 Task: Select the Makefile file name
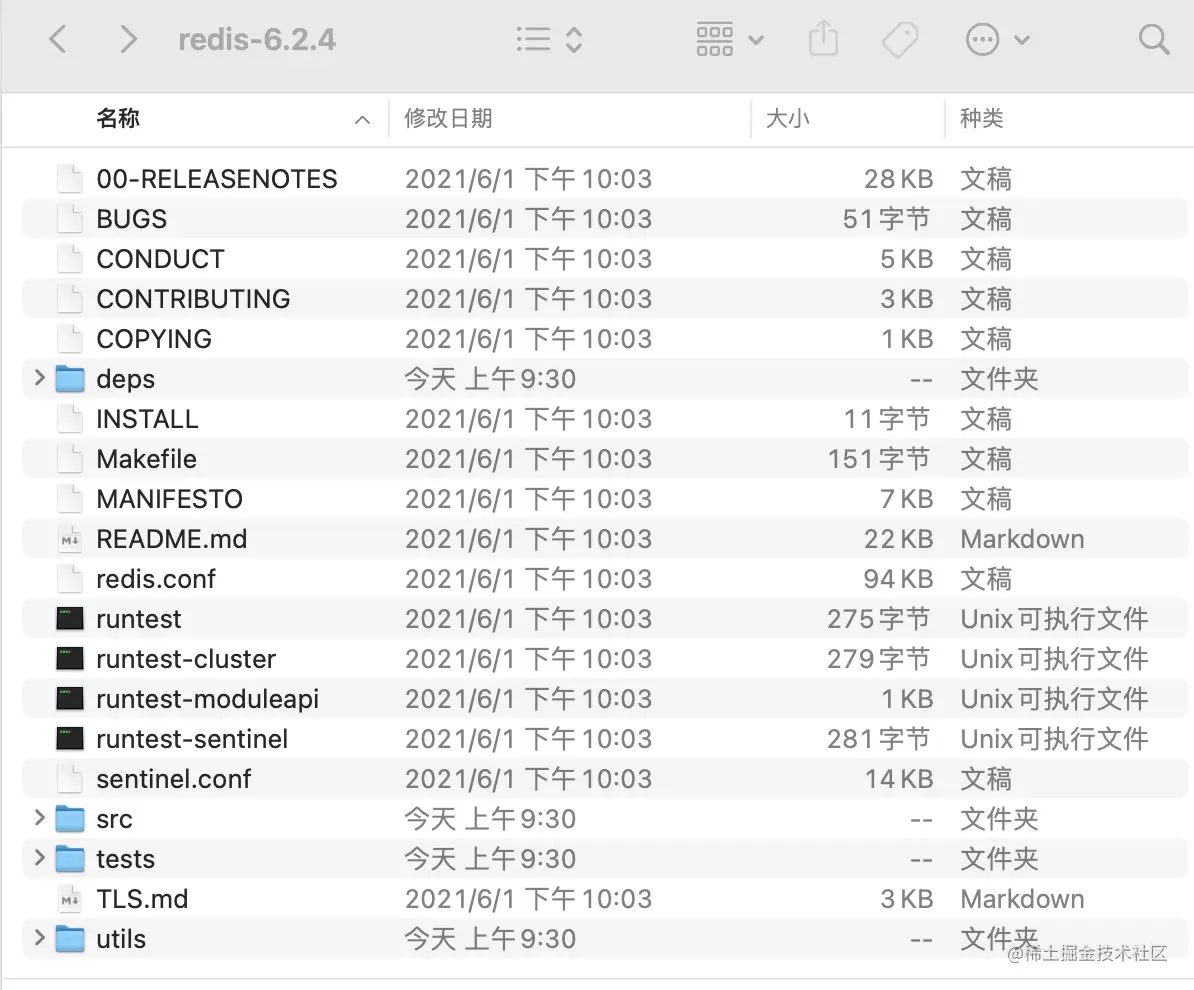coord(146,459)
